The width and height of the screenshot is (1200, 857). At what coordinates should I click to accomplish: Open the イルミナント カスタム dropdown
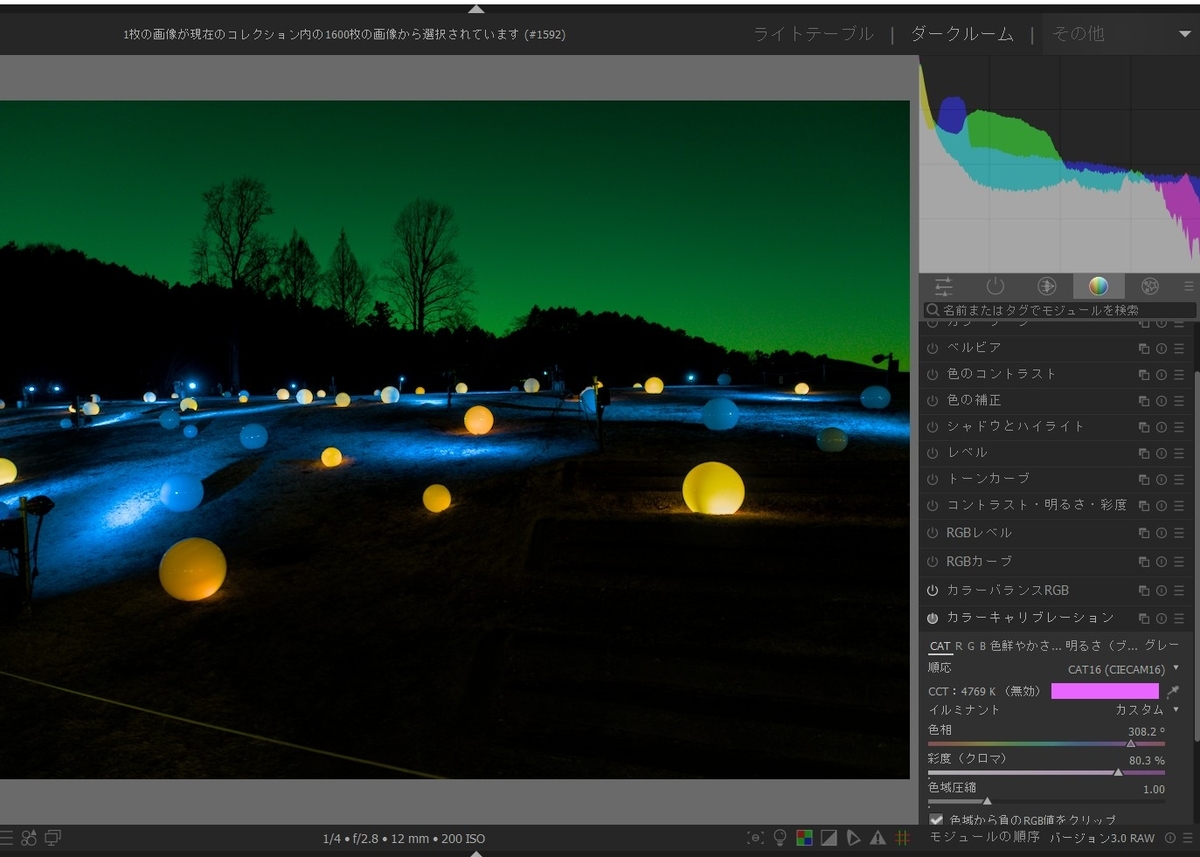[x=1054, y=709]
